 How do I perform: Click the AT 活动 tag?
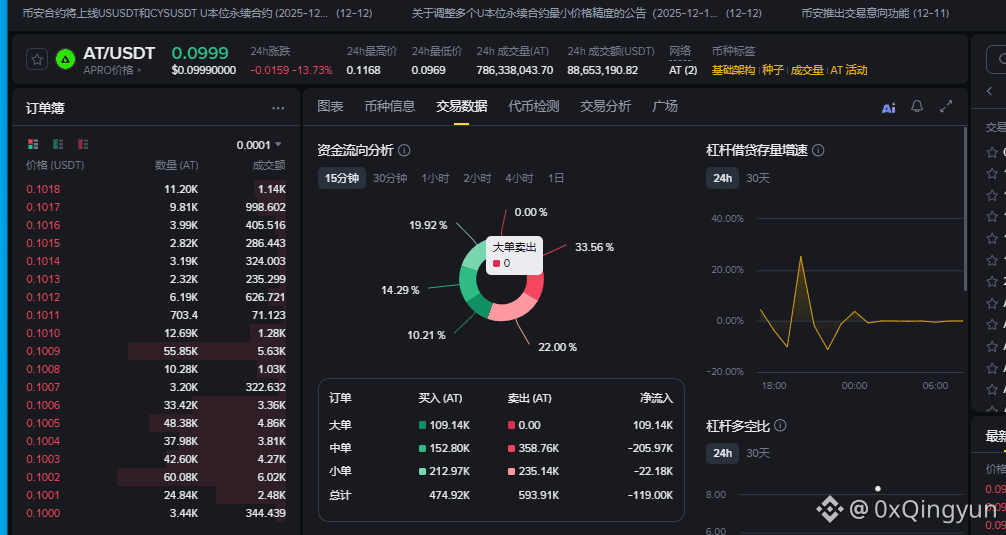[x=849, y=71]
